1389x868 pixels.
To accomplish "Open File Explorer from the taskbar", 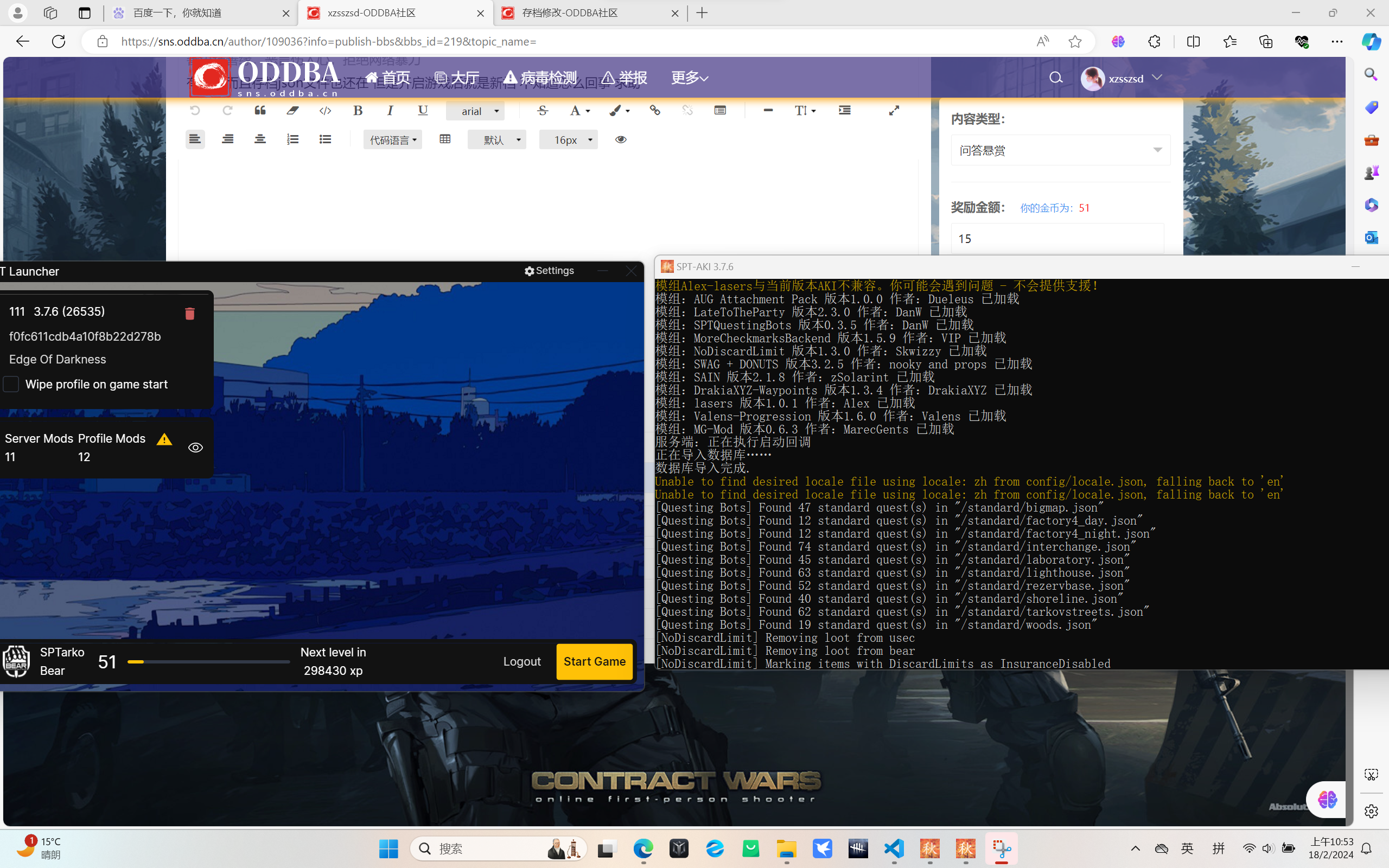I will click(x=786, y=848).
